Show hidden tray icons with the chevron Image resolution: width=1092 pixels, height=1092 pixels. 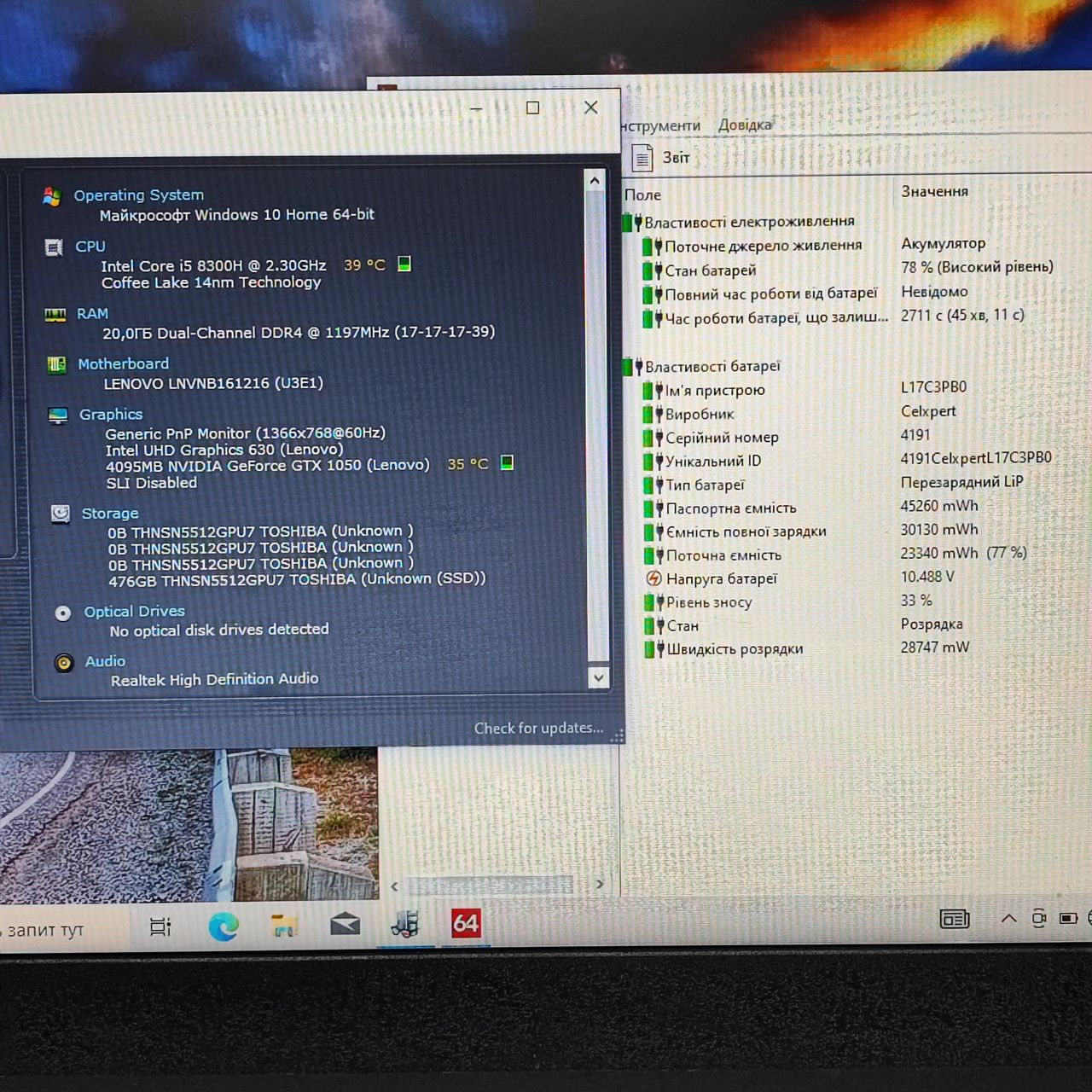(x=1008, y=919)
